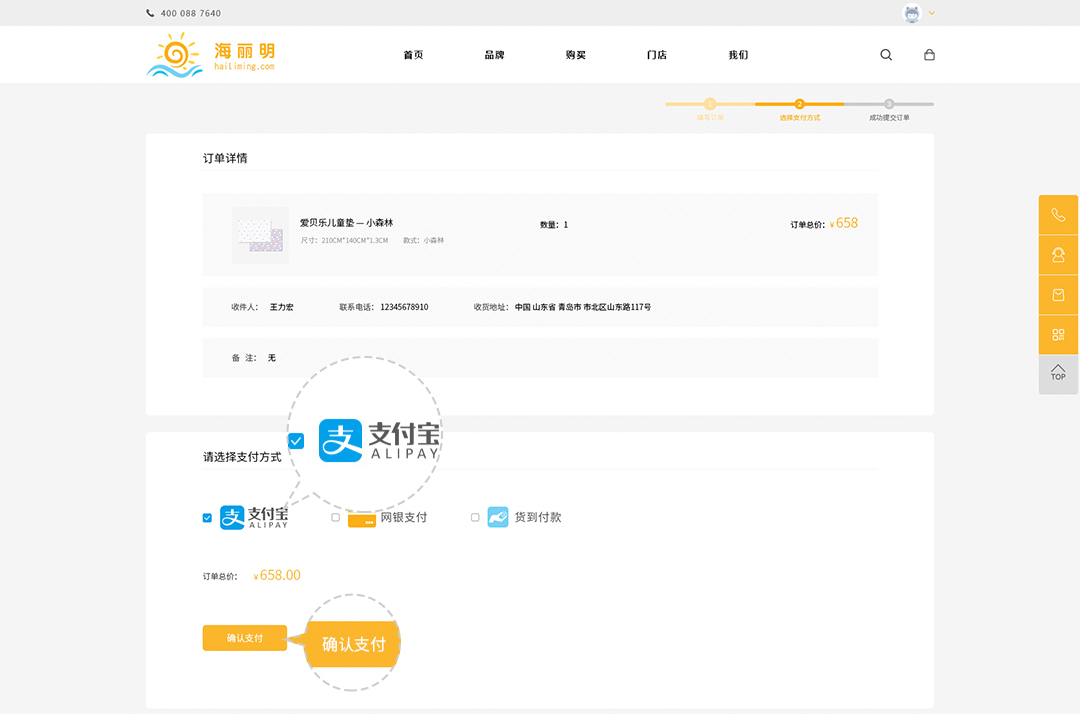
Task: Click the address 中国 山东省 青岛市 市北区山东路117号
Action: click(583, 307)
